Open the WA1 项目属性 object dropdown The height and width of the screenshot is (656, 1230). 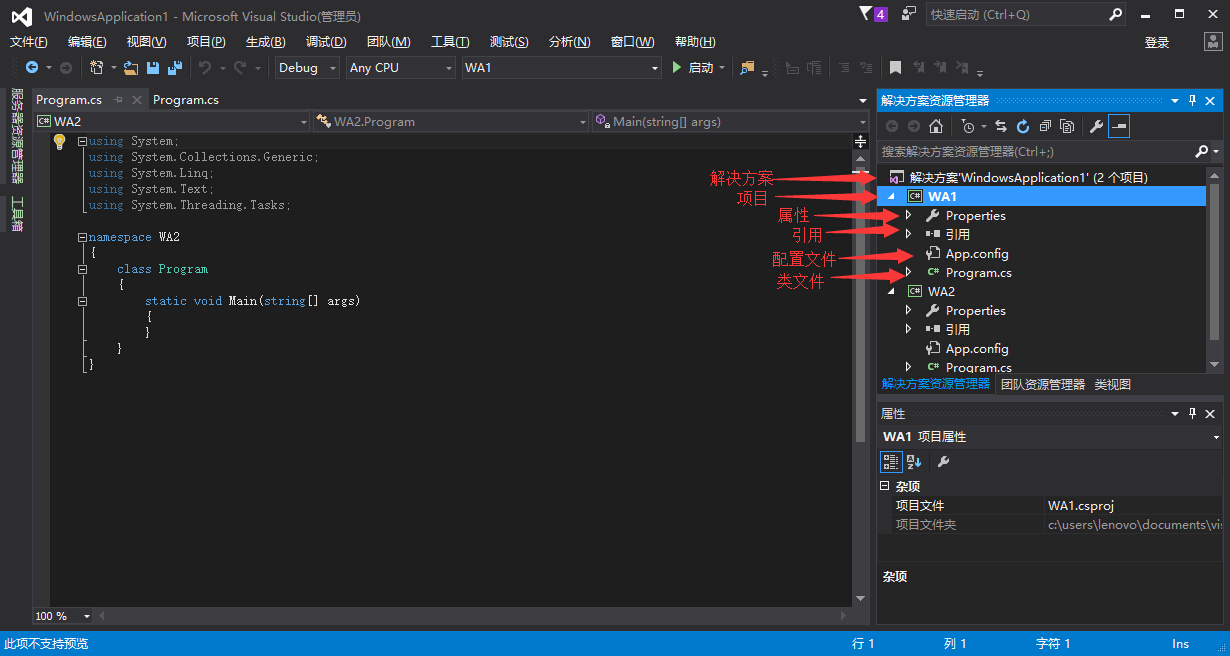1050,437
